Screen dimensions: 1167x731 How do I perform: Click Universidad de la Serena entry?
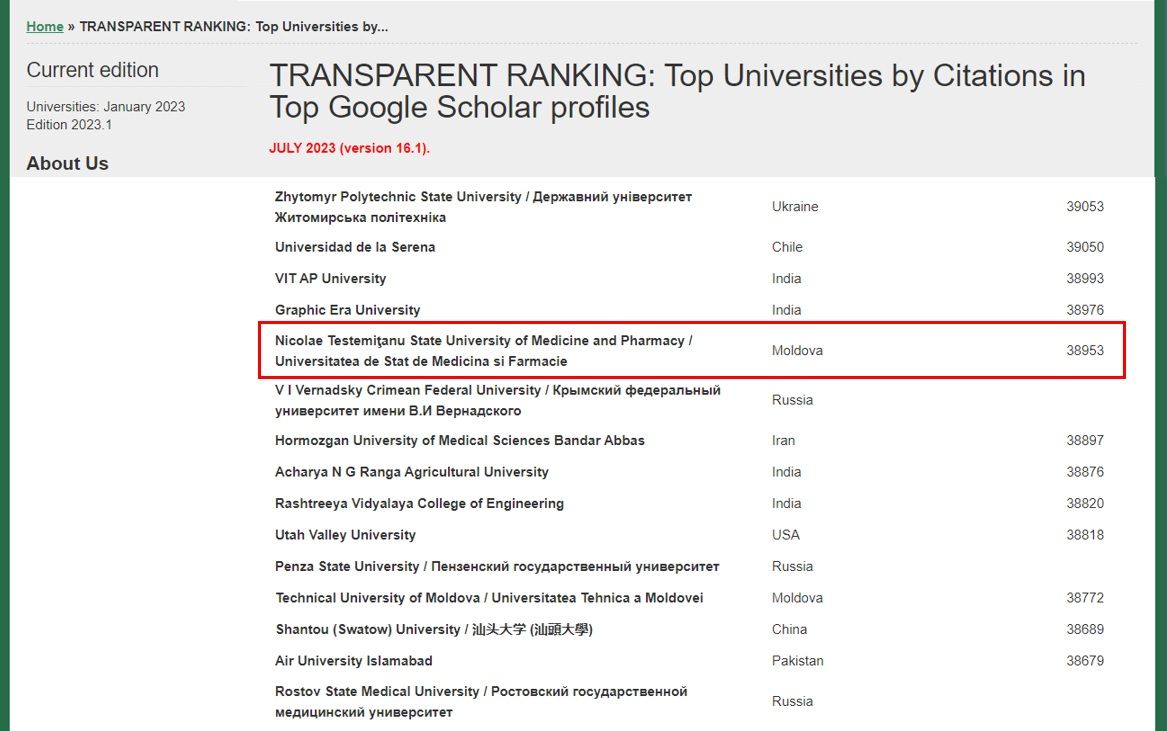click(x=355, y=247)
